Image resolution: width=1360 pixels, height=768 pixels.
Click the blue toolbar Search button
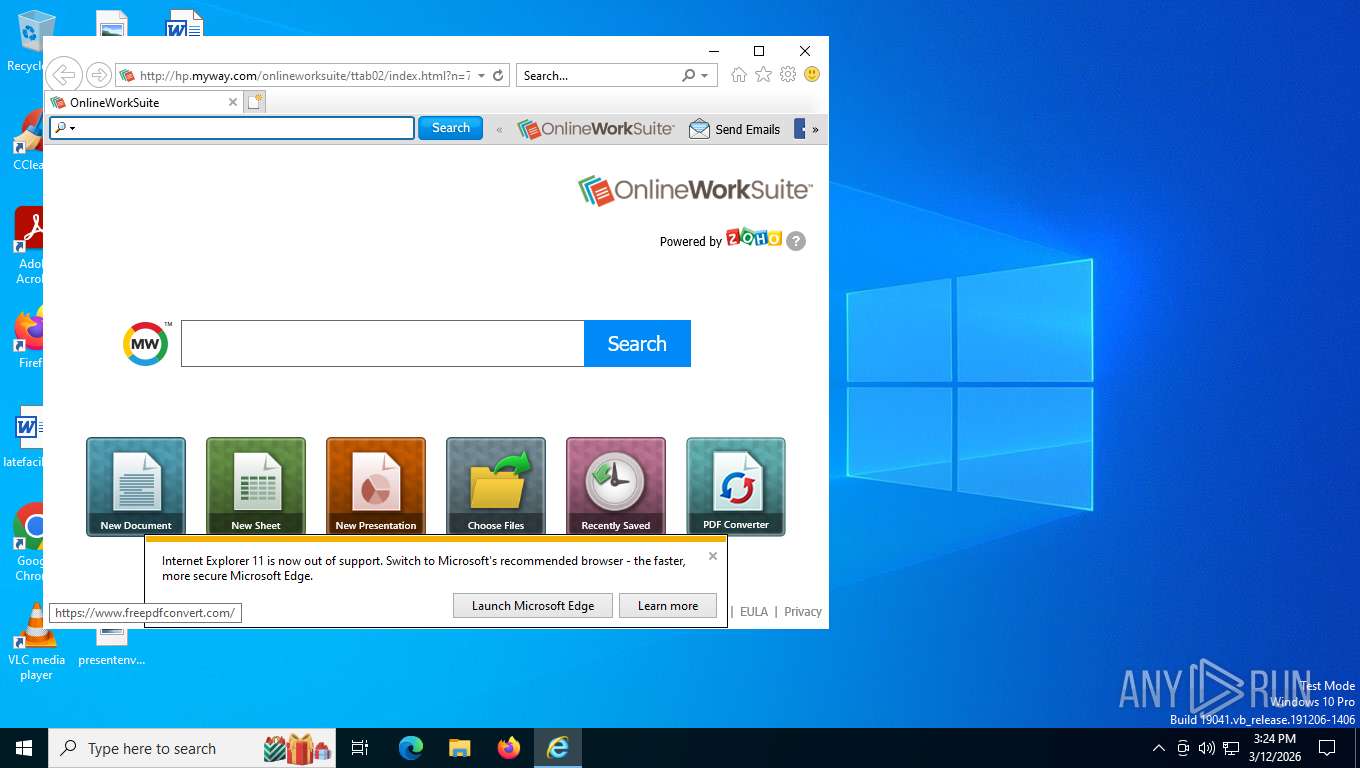click(x=450, y=128)
